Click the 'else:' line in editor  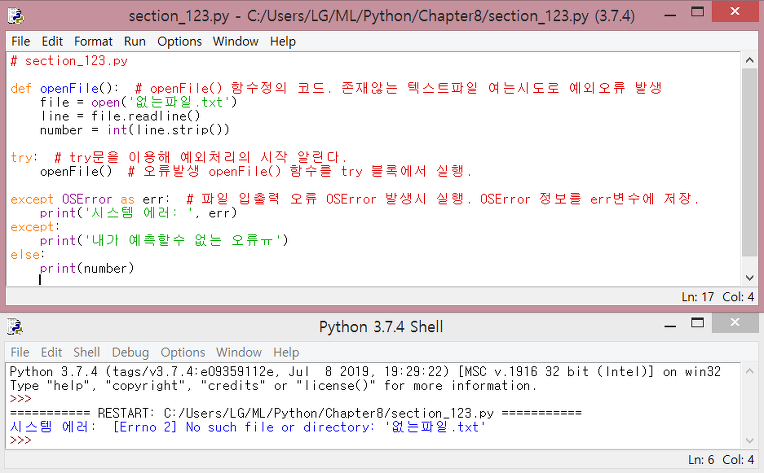[27, 255]
